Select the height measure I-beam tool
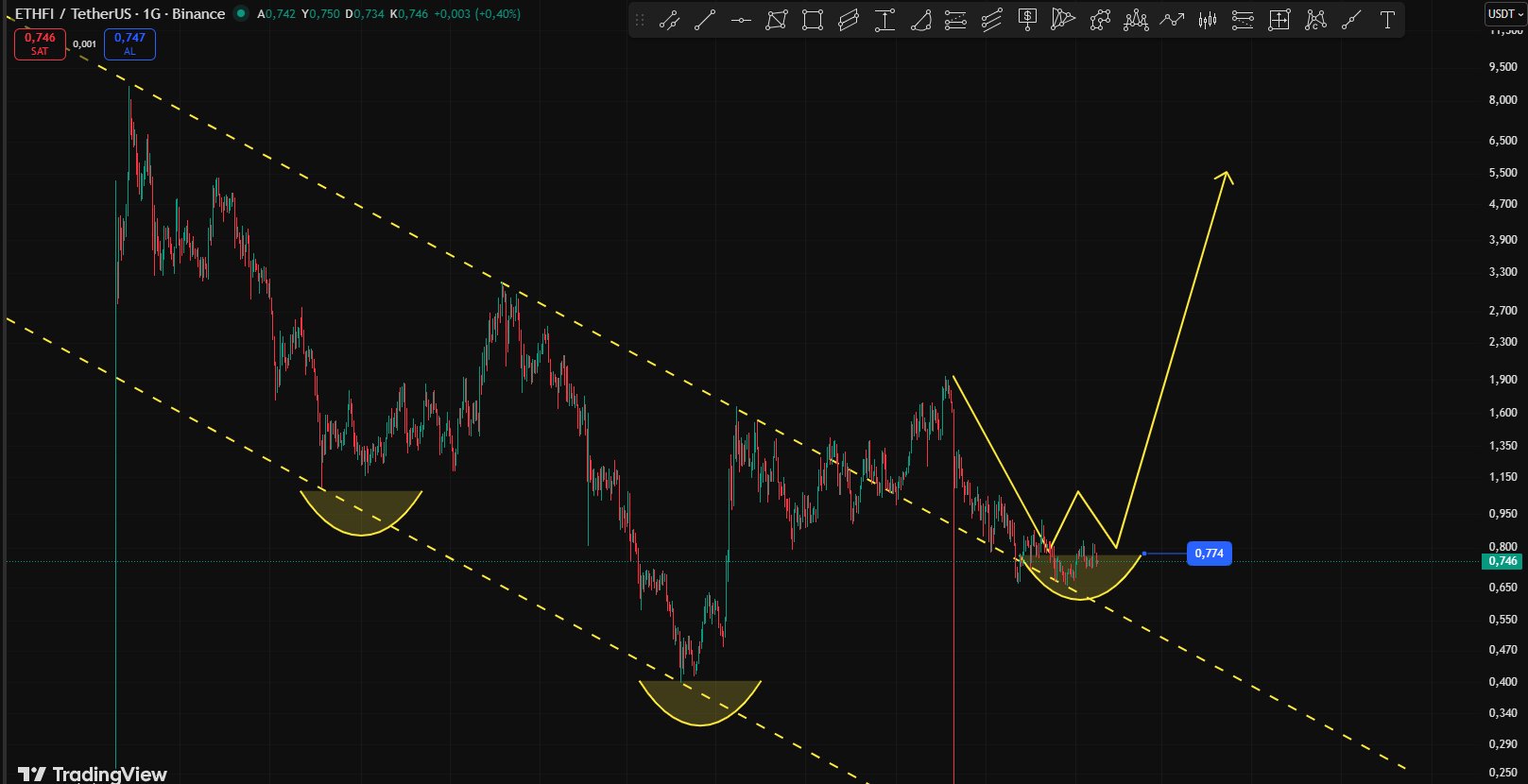The height and width of the screenshot is (784, 1528). point(884,20)
